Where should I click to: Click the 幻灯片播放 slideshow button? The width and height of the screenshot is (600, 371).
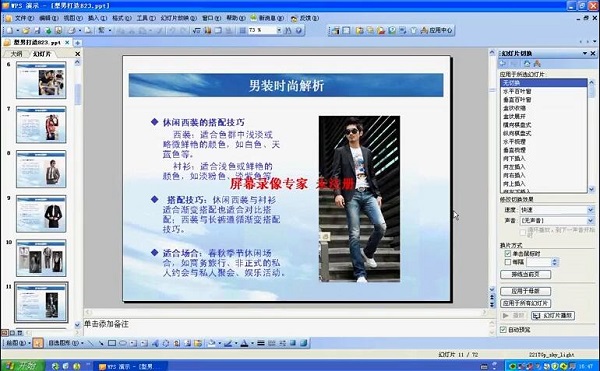[x=553, y=316]
